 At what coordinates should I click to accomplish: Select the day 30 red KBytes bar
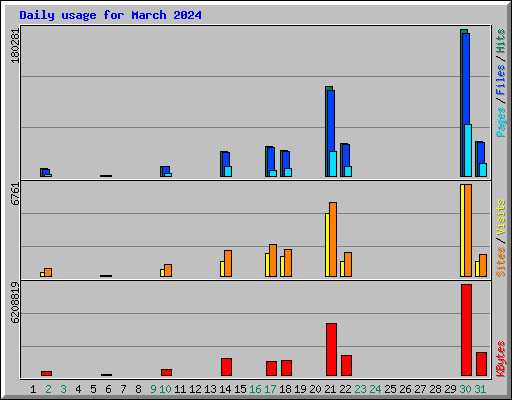tap(466, 330)
